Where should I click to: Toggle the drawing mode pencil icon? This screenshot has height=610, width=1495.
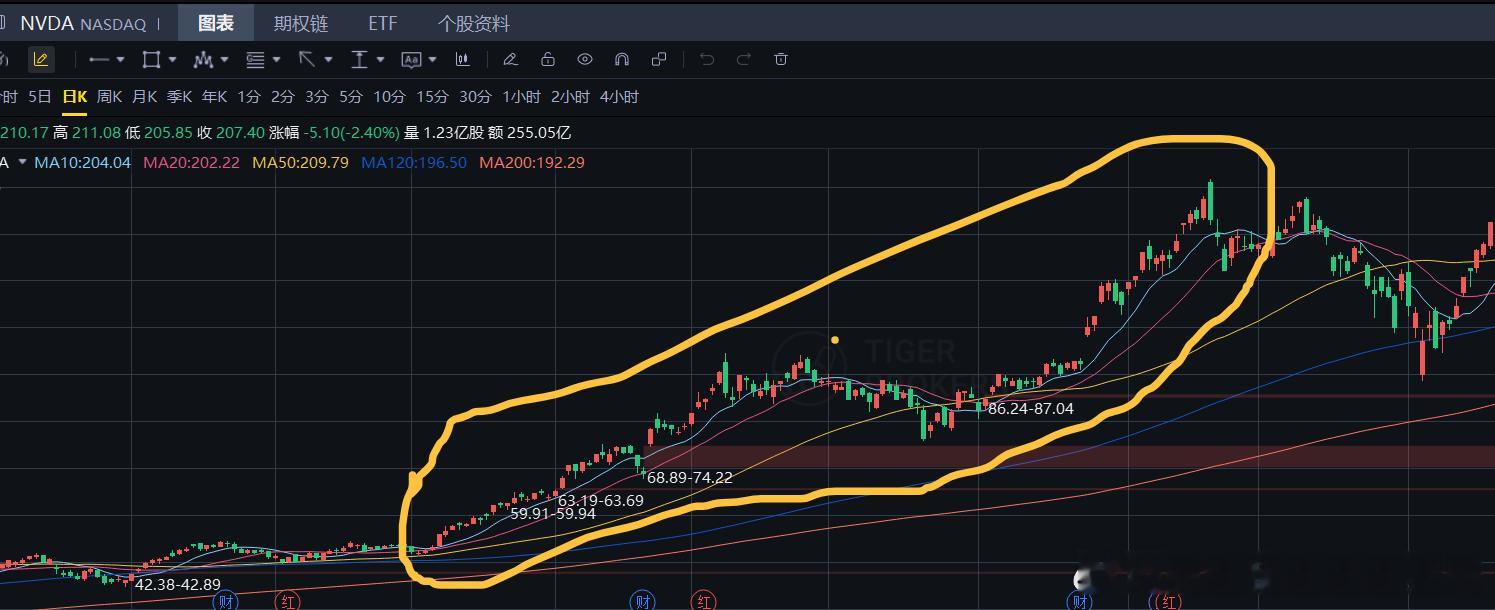(41, 59)
